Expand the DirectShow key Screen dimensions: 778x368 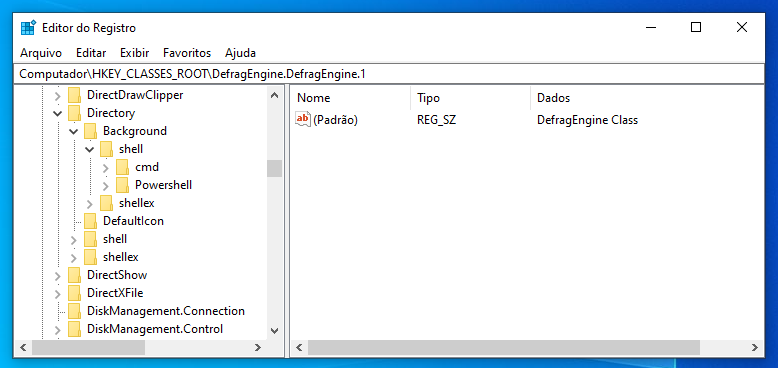[58, 275]
